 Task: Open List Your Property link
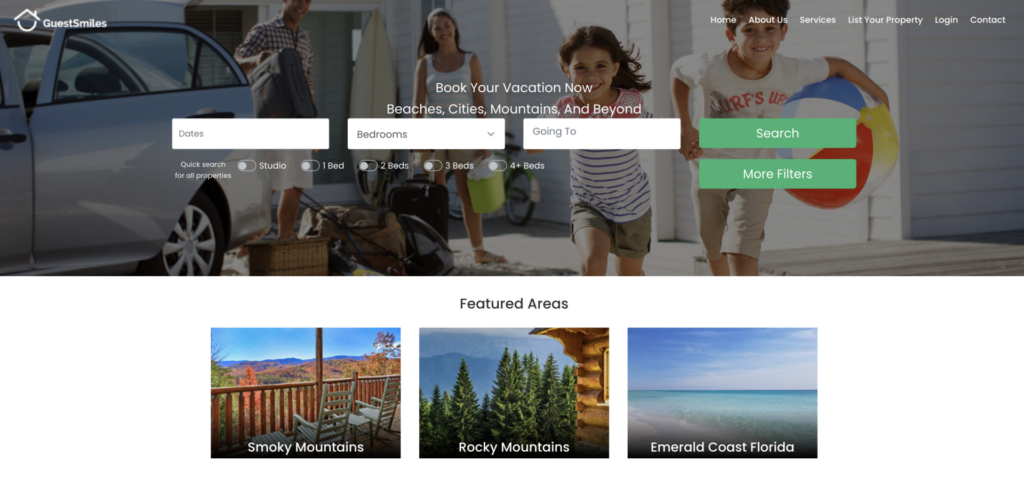(x=885, y=20)
